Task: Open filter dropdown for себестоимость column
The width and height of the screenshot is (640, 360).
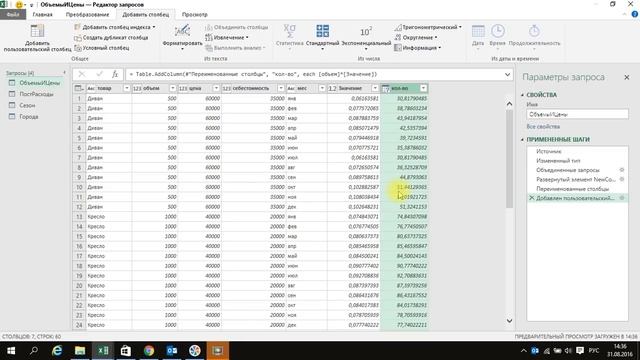Action: (x=280, y=88)
